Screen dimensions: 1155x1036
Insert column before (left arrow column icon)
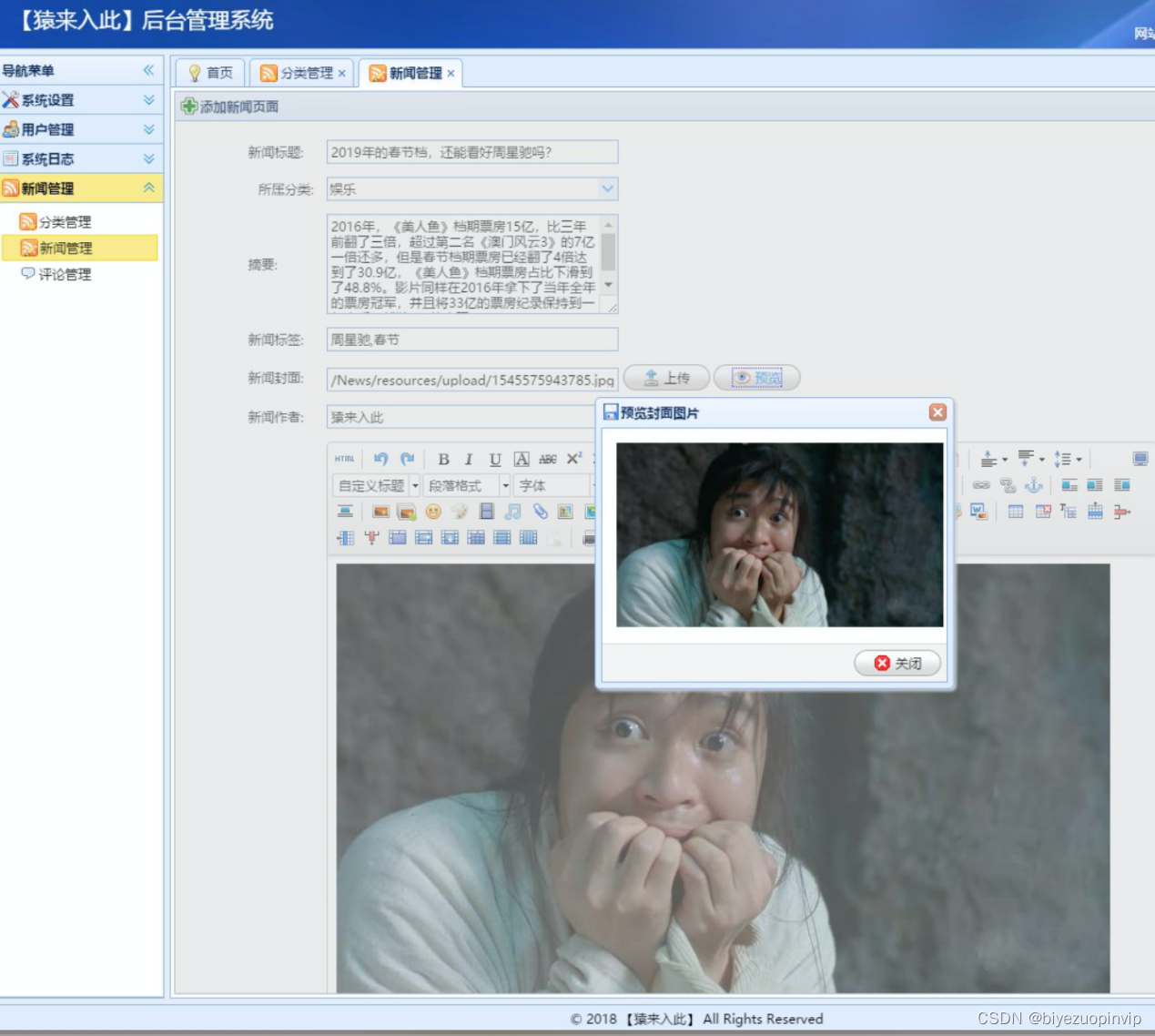tap(345, 538)
